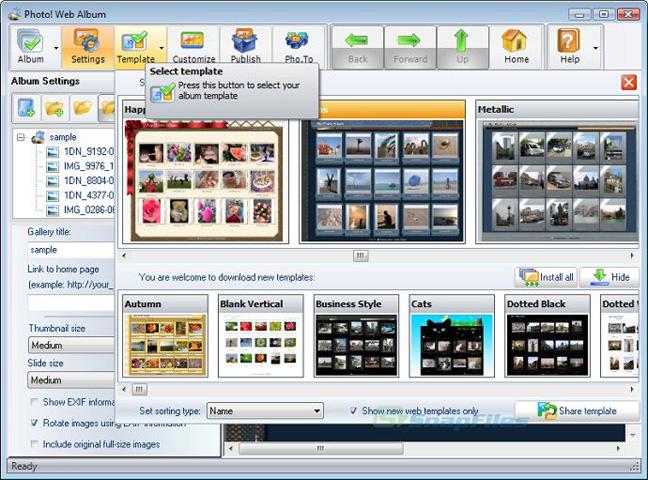Open the Customize toolbar button

click(x=193, y=47)
